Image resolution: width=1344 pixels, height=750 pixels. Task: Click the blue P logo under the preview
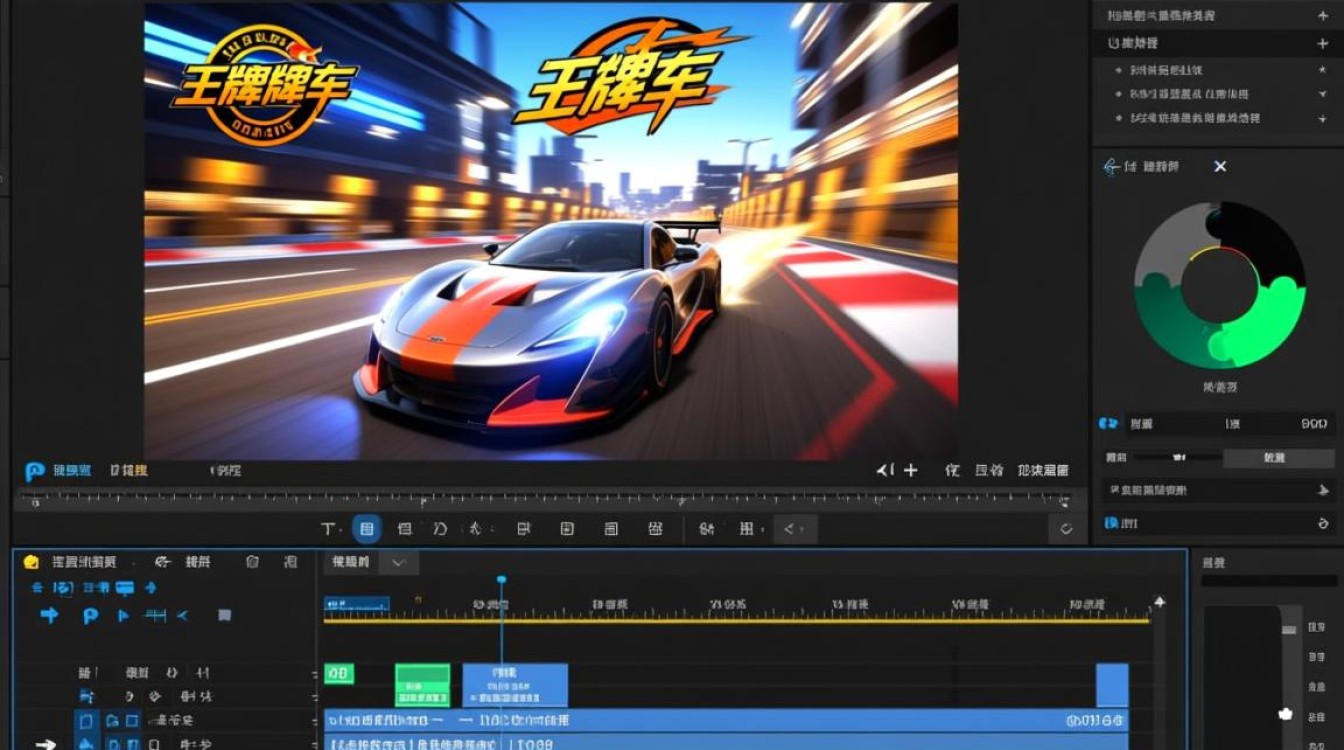[x=35, y=470]
